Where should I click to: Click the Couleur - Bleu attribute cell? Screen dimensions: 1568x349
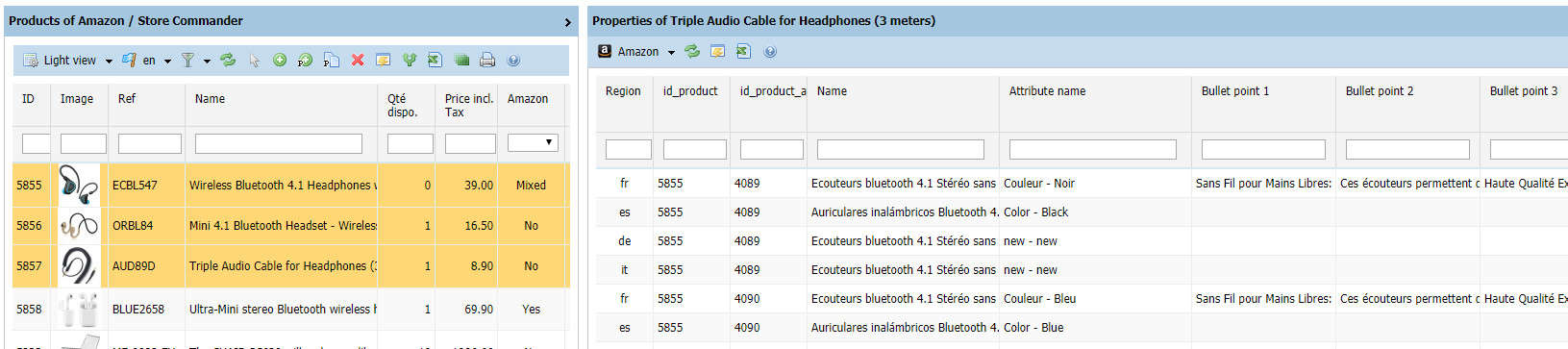click(x=1096, y=299)
